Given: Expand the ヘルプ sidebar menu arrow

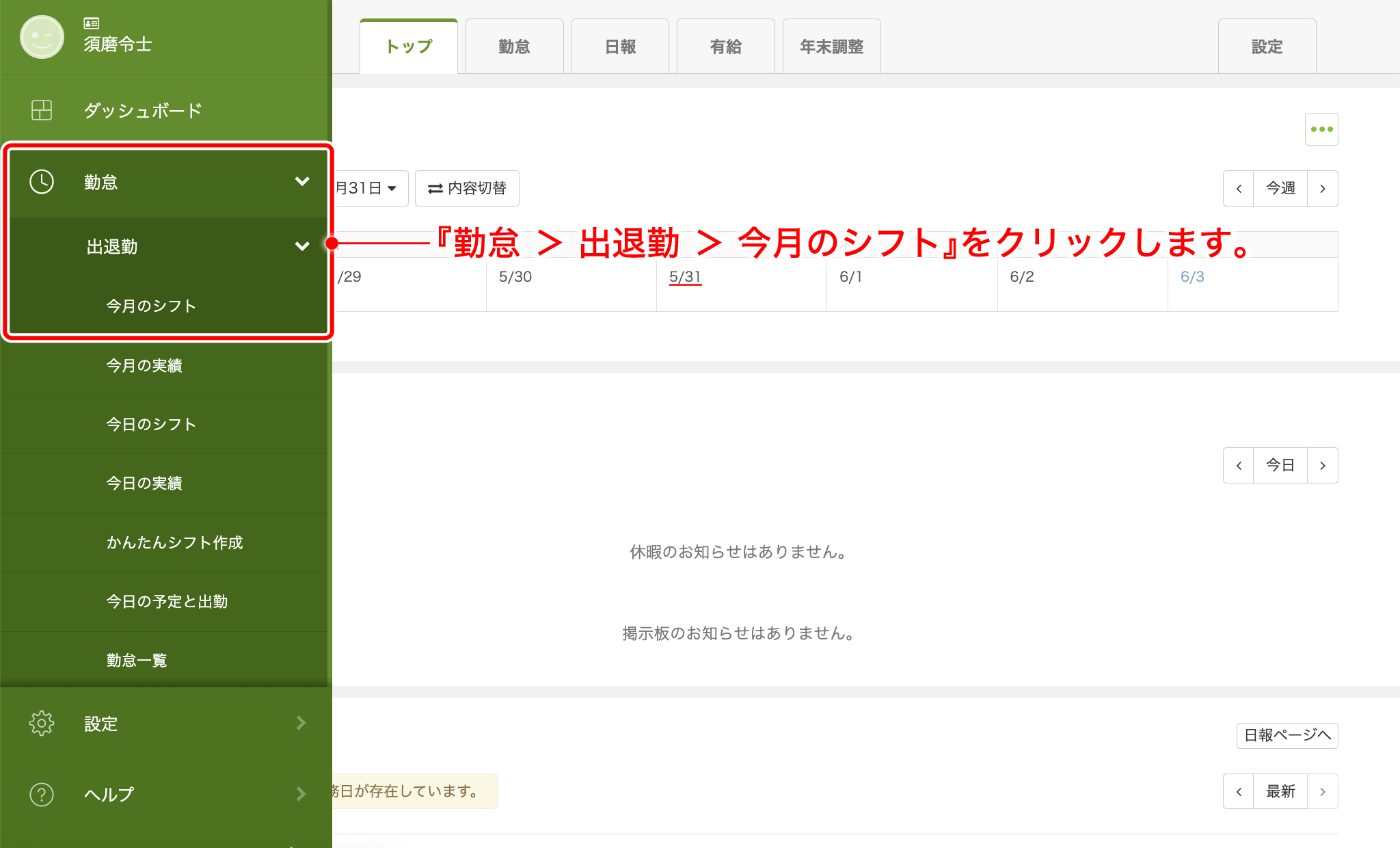Looking at the screenshot, I should 301,793.
